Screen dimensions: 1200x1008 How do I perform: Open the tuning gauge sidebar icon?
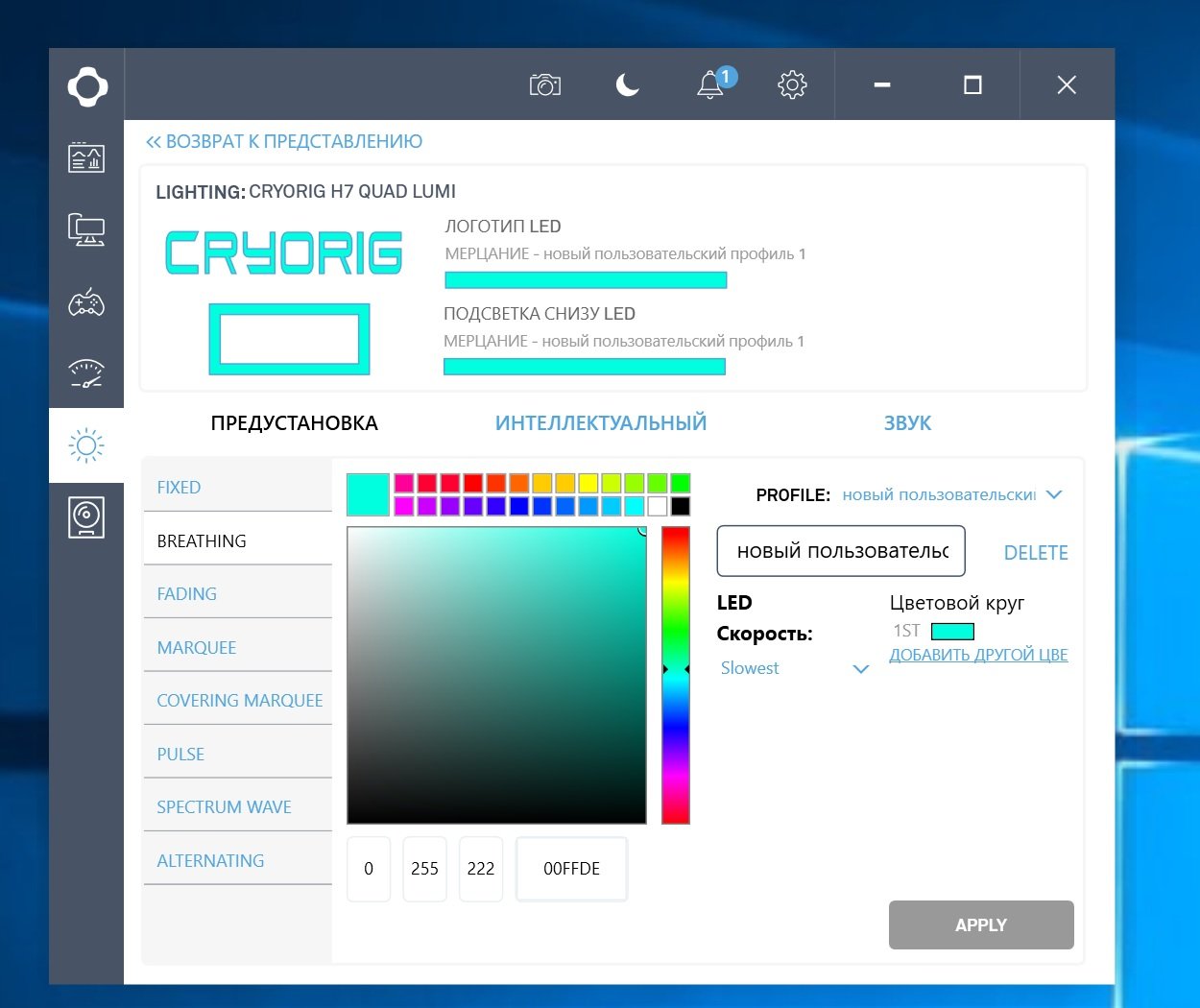click(86, 373)
